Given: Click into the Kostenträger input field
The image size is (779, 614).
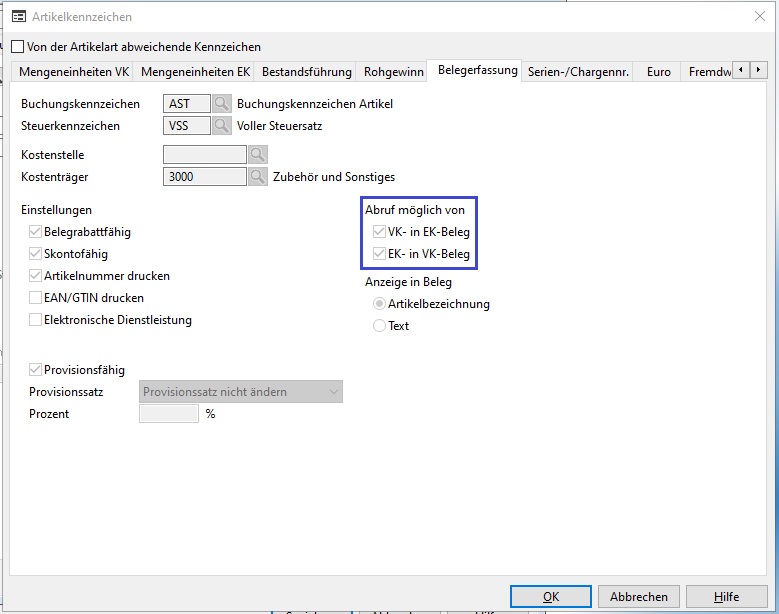Looking at the screenshot, I should 204,177.
